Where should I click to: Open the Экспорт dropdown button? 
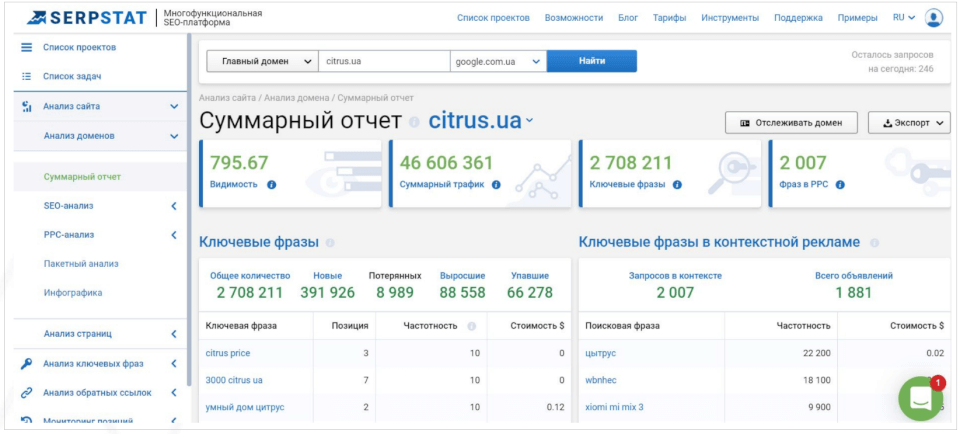click(909, 122)
